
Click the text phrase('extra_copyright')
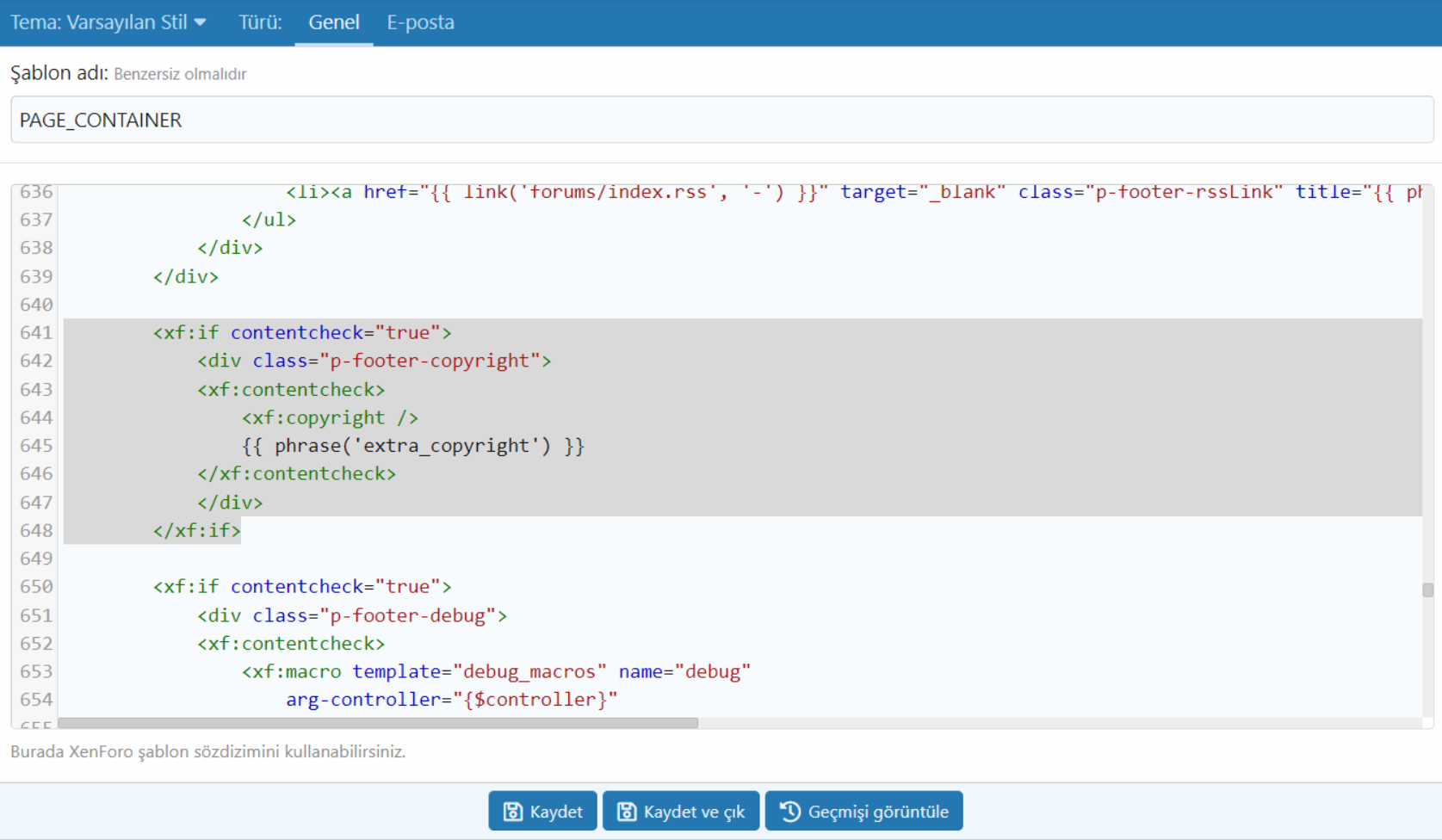click(x=412, y=446)
